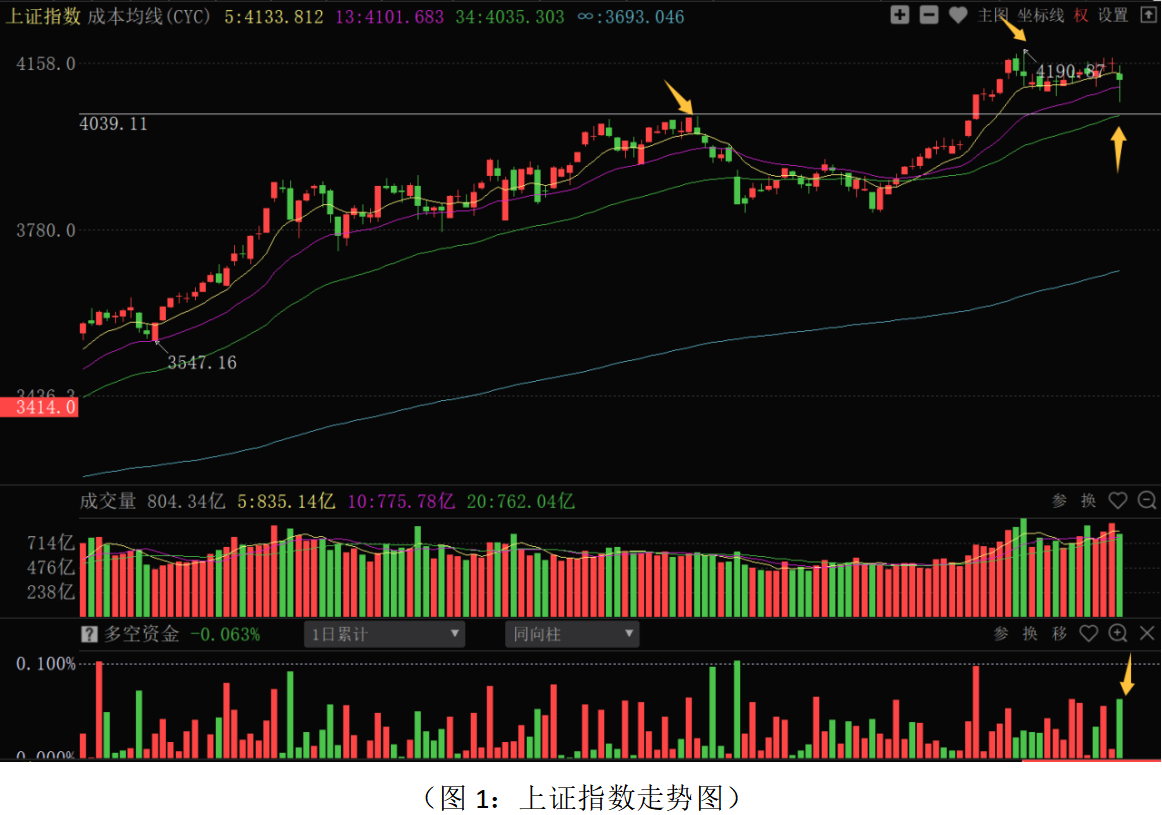The image size is (1162, 815).
Task: Click the plus zoom-in icon at chart top
Action: pos(900,15)
